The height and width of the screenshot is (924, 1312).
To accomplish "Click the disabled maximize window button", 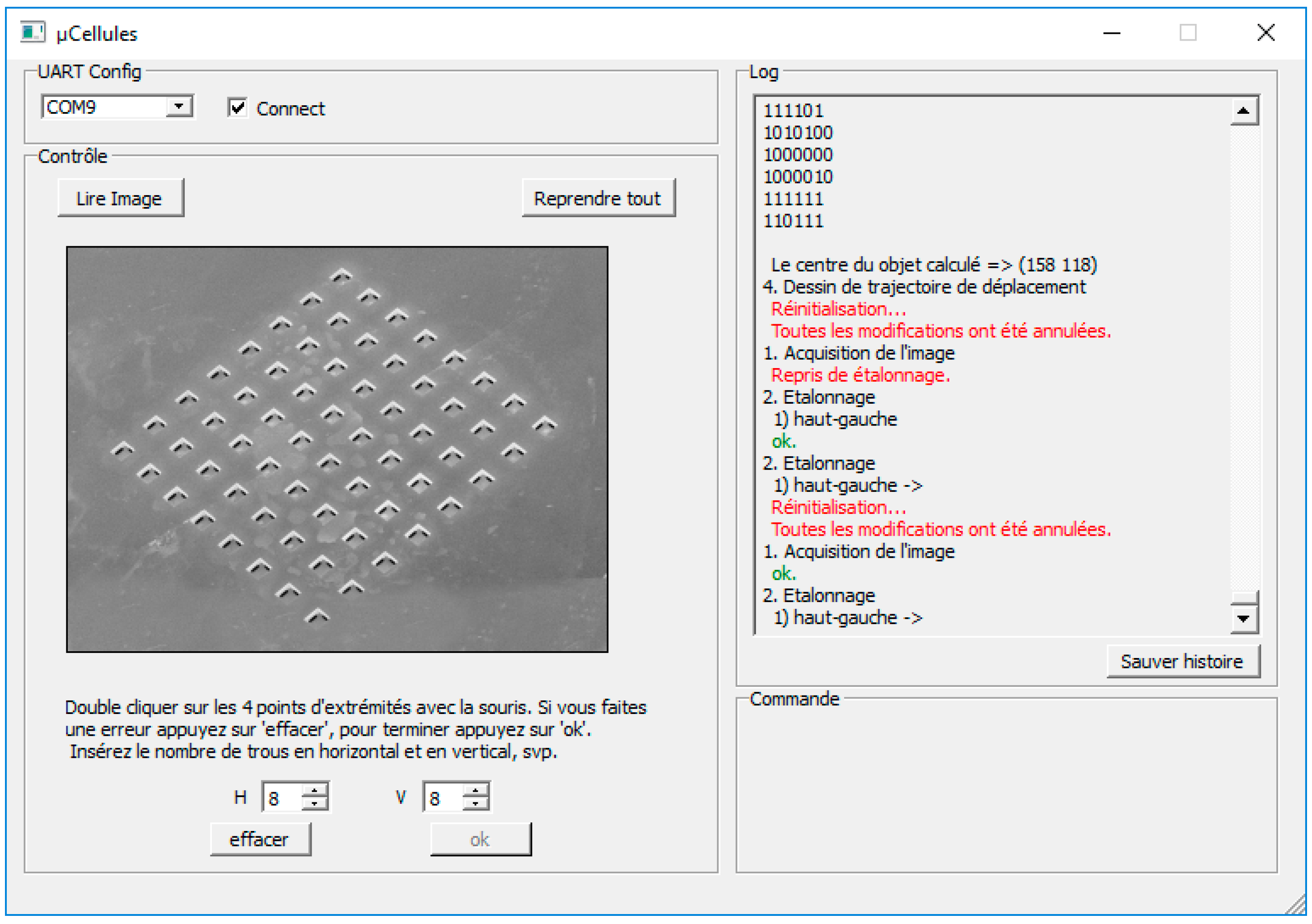I will click(1188, 33).
